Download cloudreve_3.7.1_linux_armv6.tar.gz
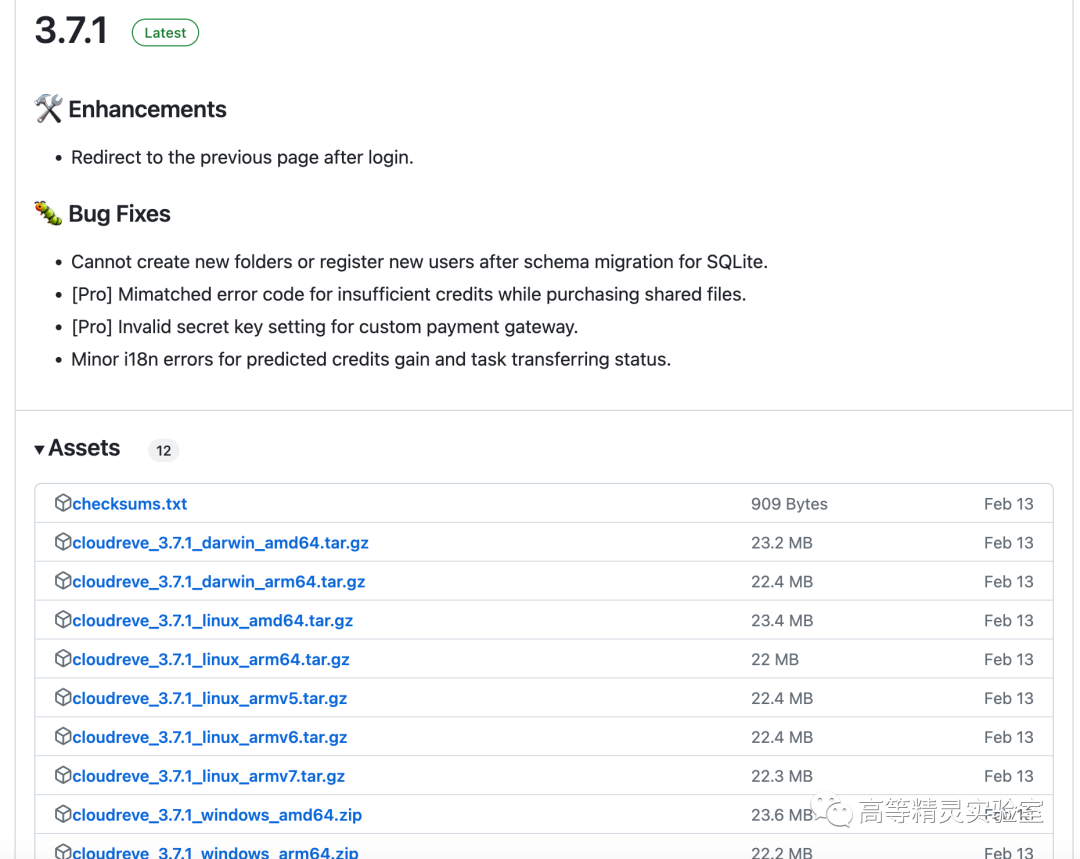Viewport: 1080px width, 859px height. pyautogui.click(x=209, y=738)
